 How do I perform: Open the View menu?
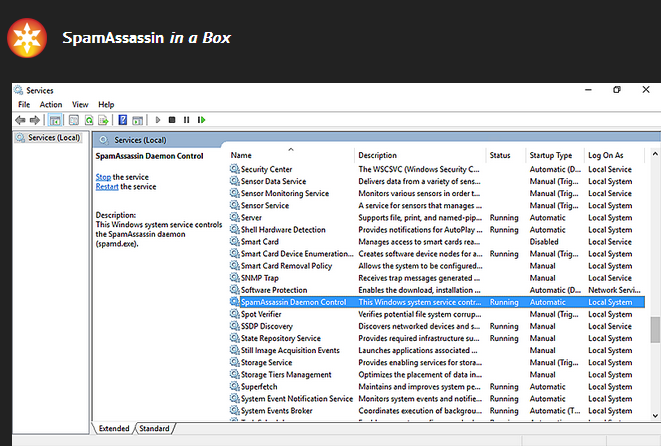pos(80,104)
